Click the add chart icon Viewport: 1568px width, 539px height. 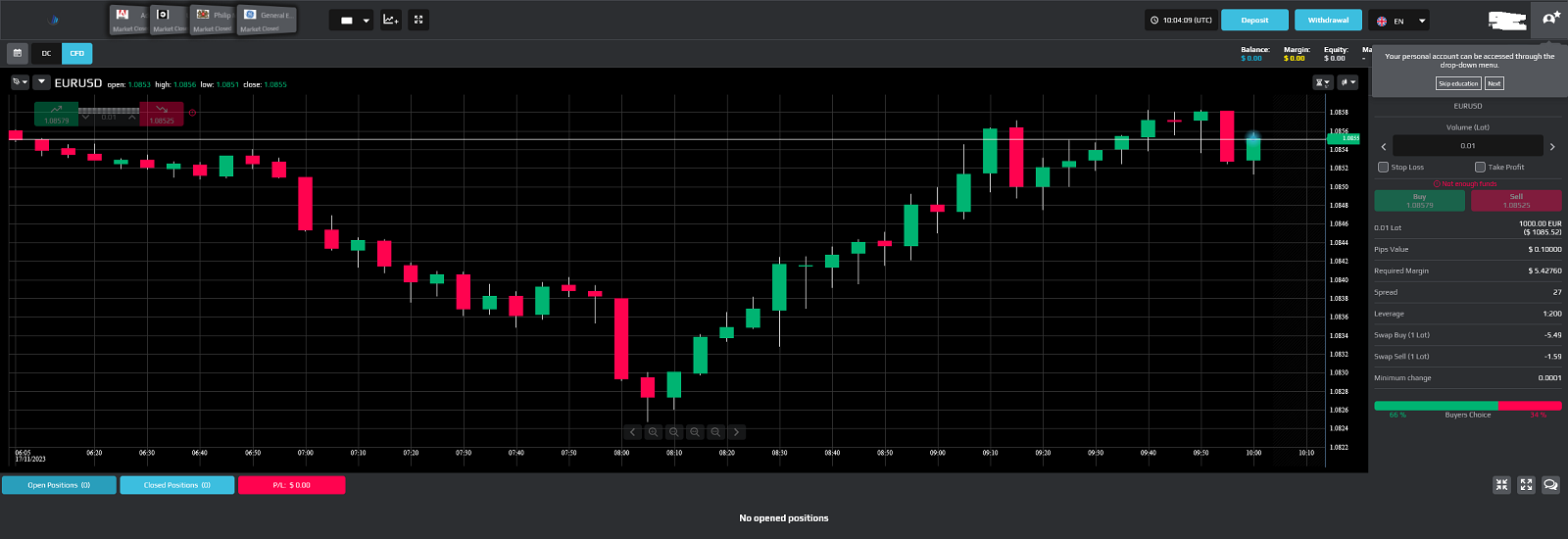390,20
